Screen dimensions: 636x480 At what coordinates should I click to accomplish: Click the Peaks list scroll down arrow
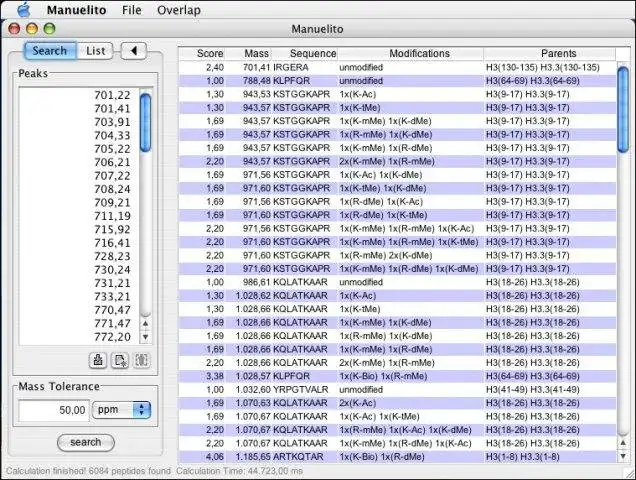(x=145, y=337)
